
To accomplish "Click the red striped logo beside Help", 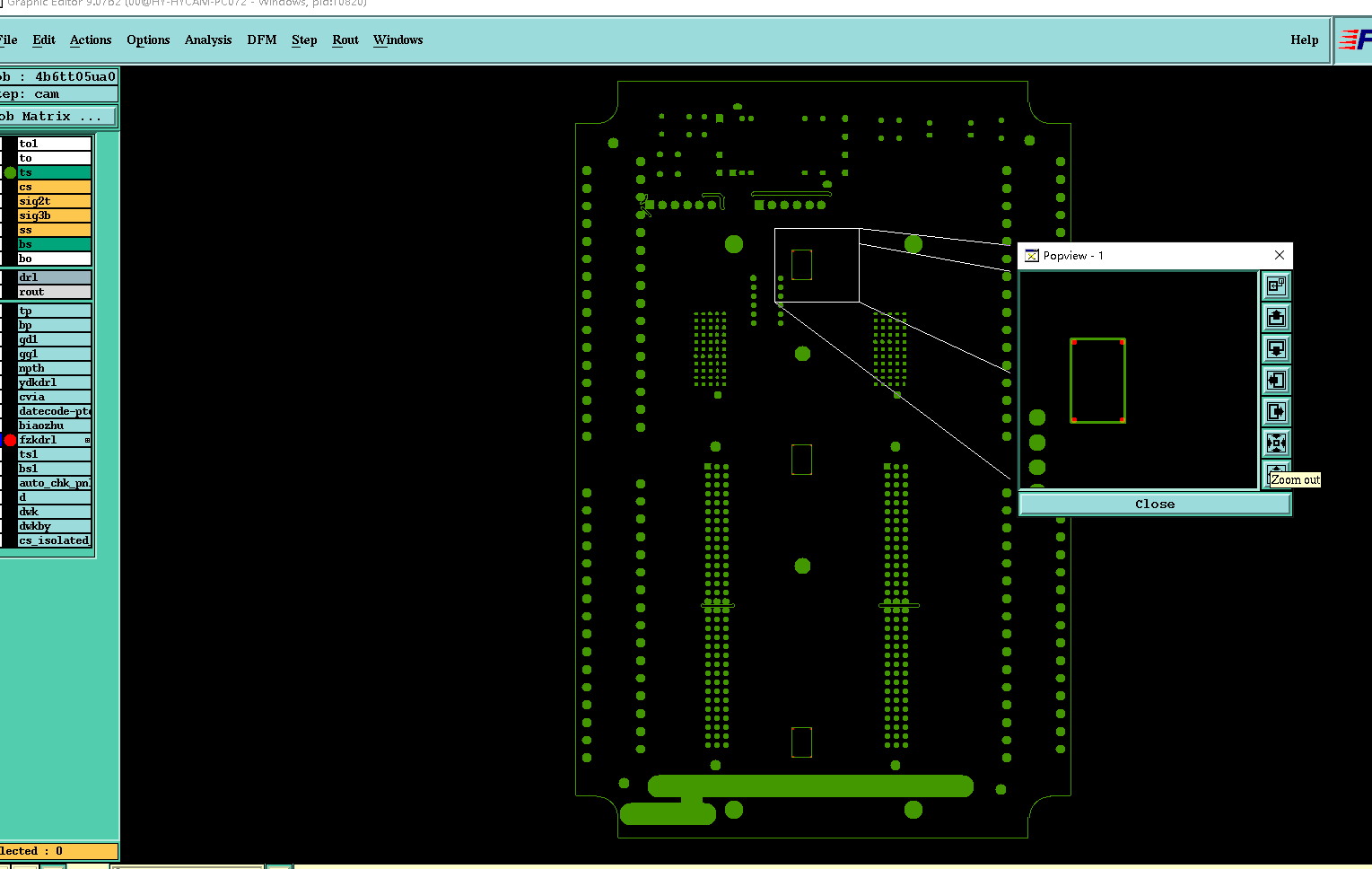I will pyautogui.click(x=1354, y=39).
